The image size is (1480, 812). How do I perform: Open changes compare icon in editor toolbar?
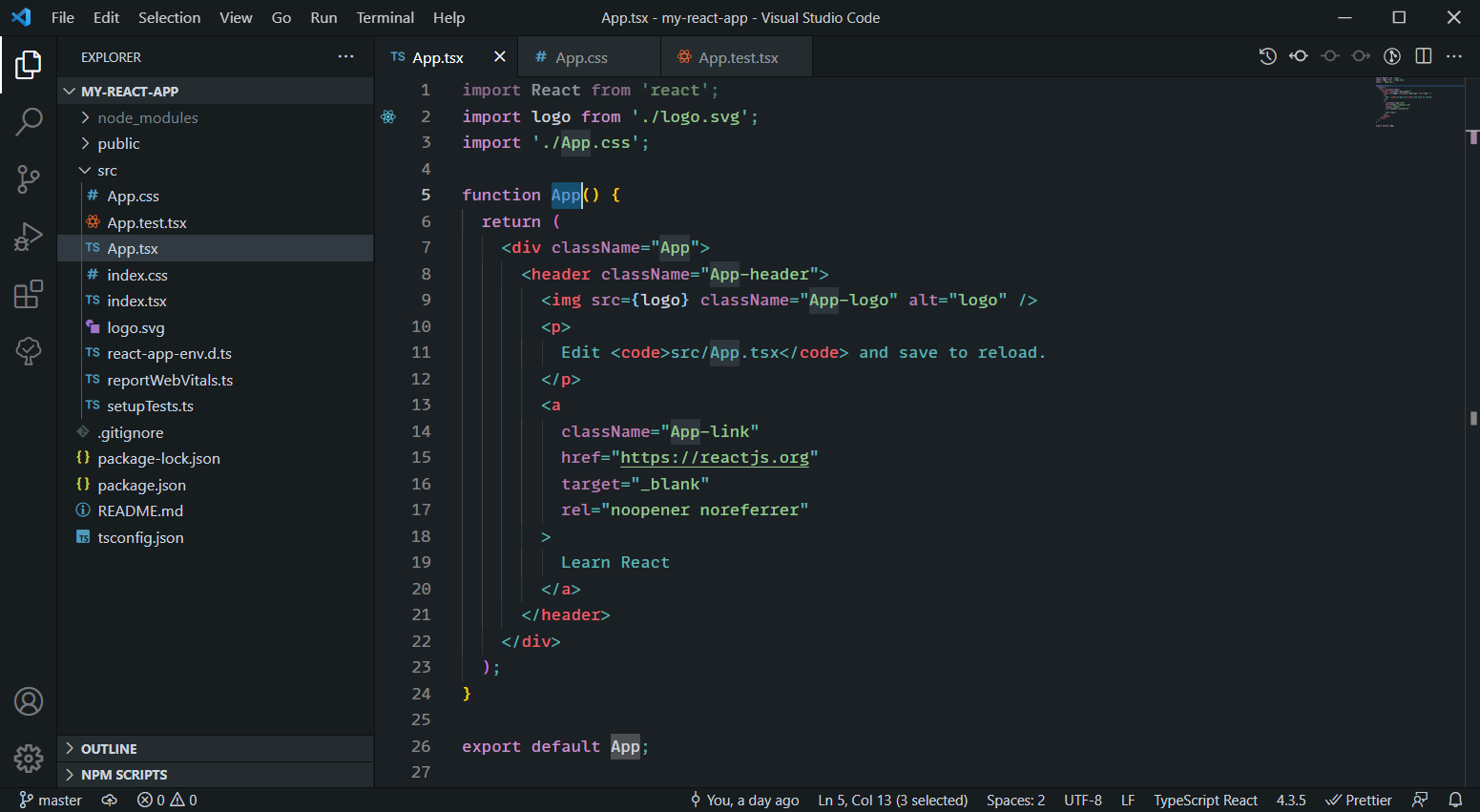tap(1299, 56)
